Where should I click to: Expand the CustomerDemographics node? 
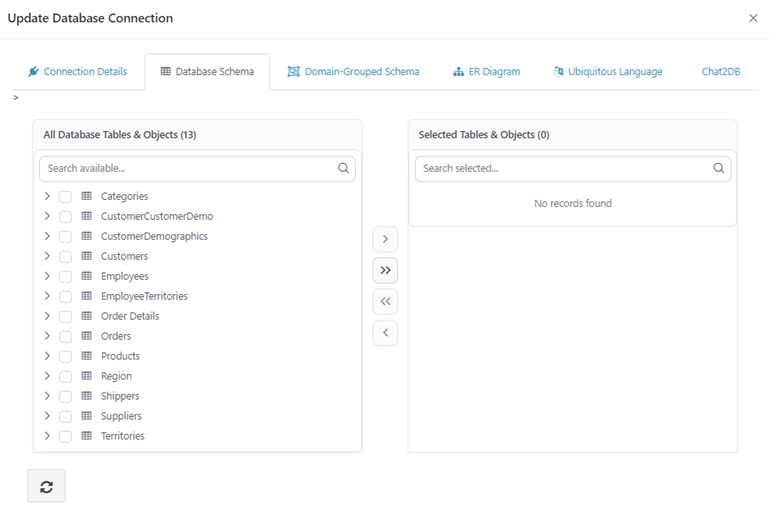pyautogui.click(x=47, y=235)
